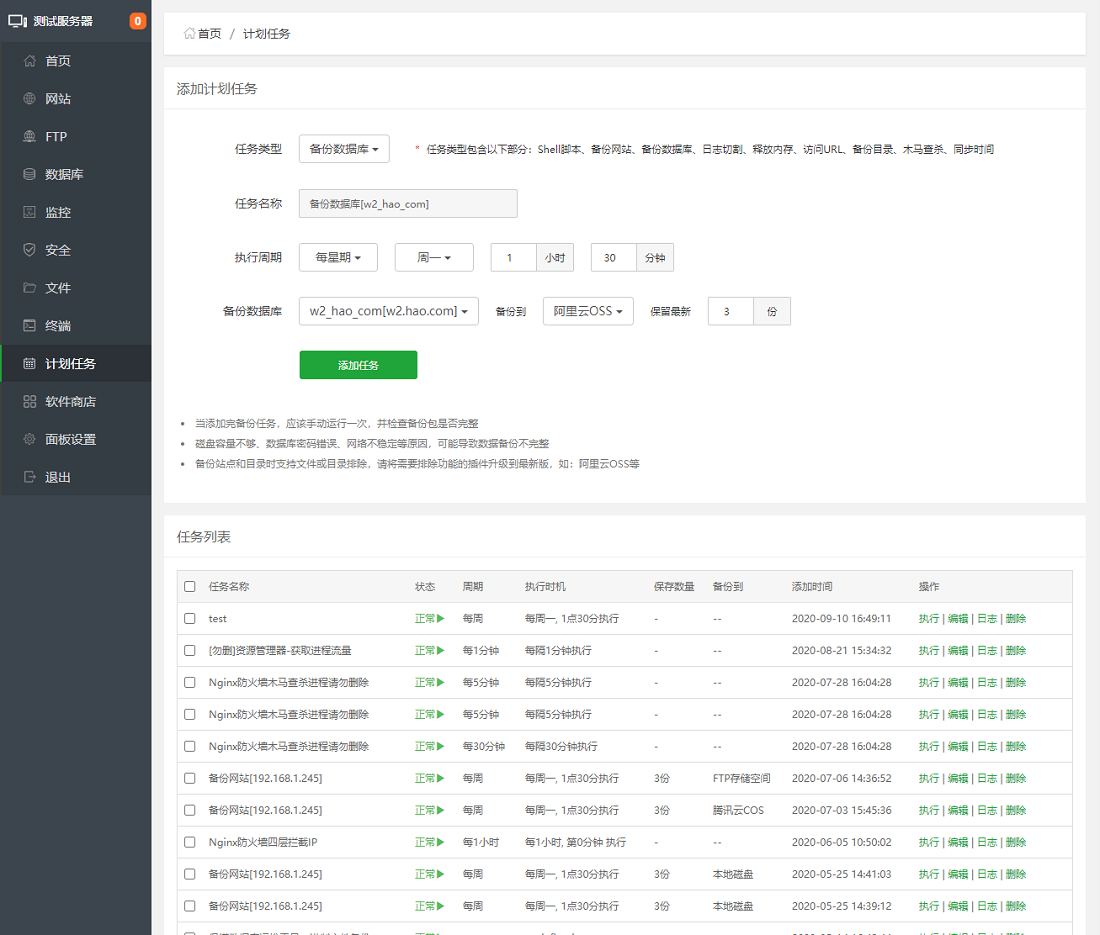
Task: Select the Nginx防火墙四层拦截IP task checkbox
Action: pyautogui.click(x=190, y=843)
